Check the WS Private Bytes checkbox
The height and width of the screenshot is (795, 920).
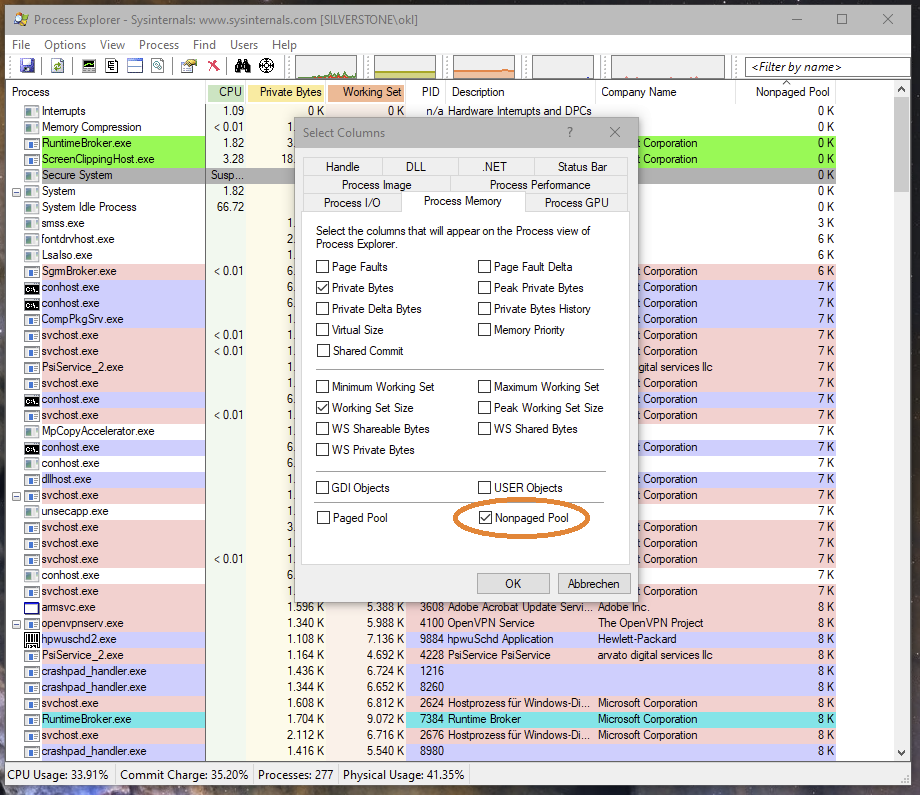[322, 450]
